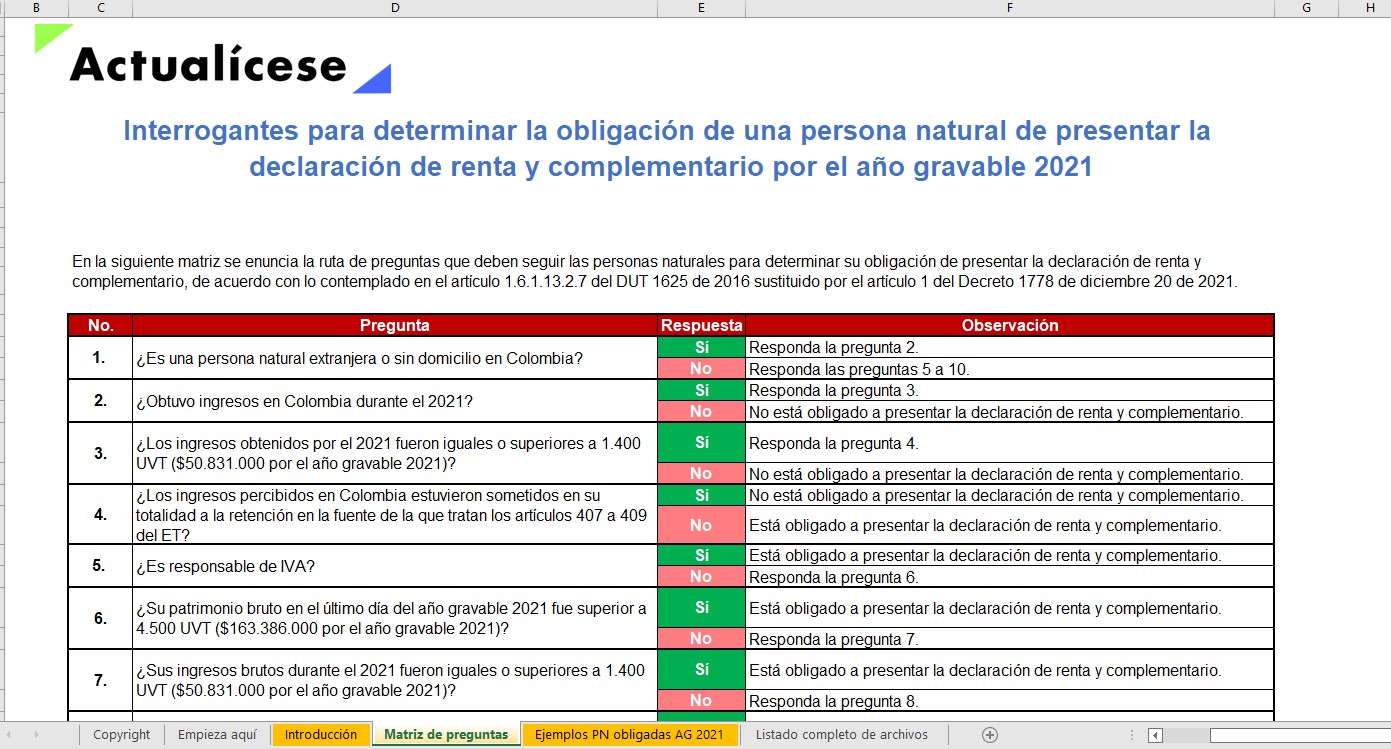
Task: Select column C header
Action: 100,8
